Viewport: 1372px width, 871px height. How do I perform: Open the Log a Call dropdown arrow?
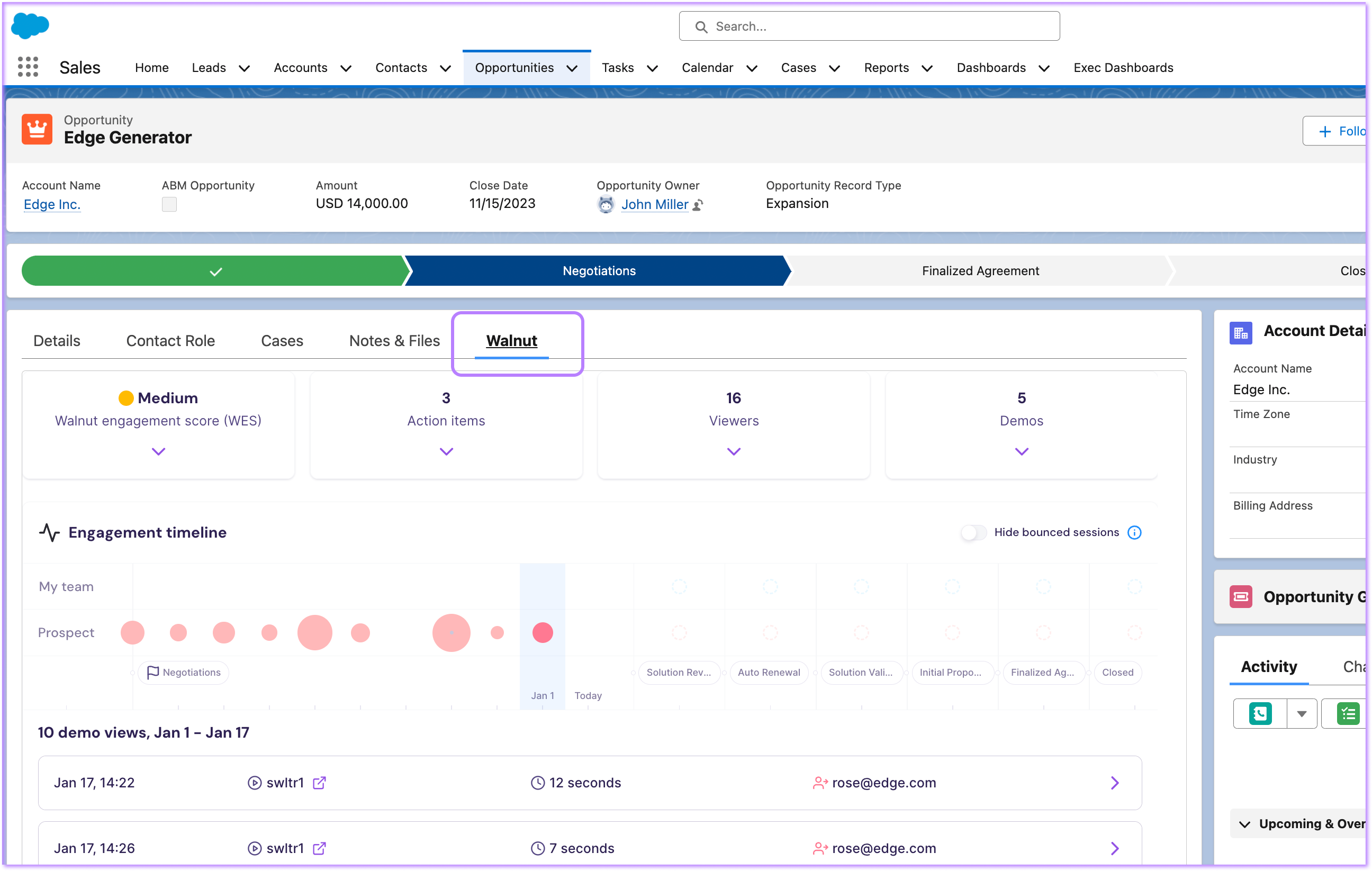tap(1302, 714)
